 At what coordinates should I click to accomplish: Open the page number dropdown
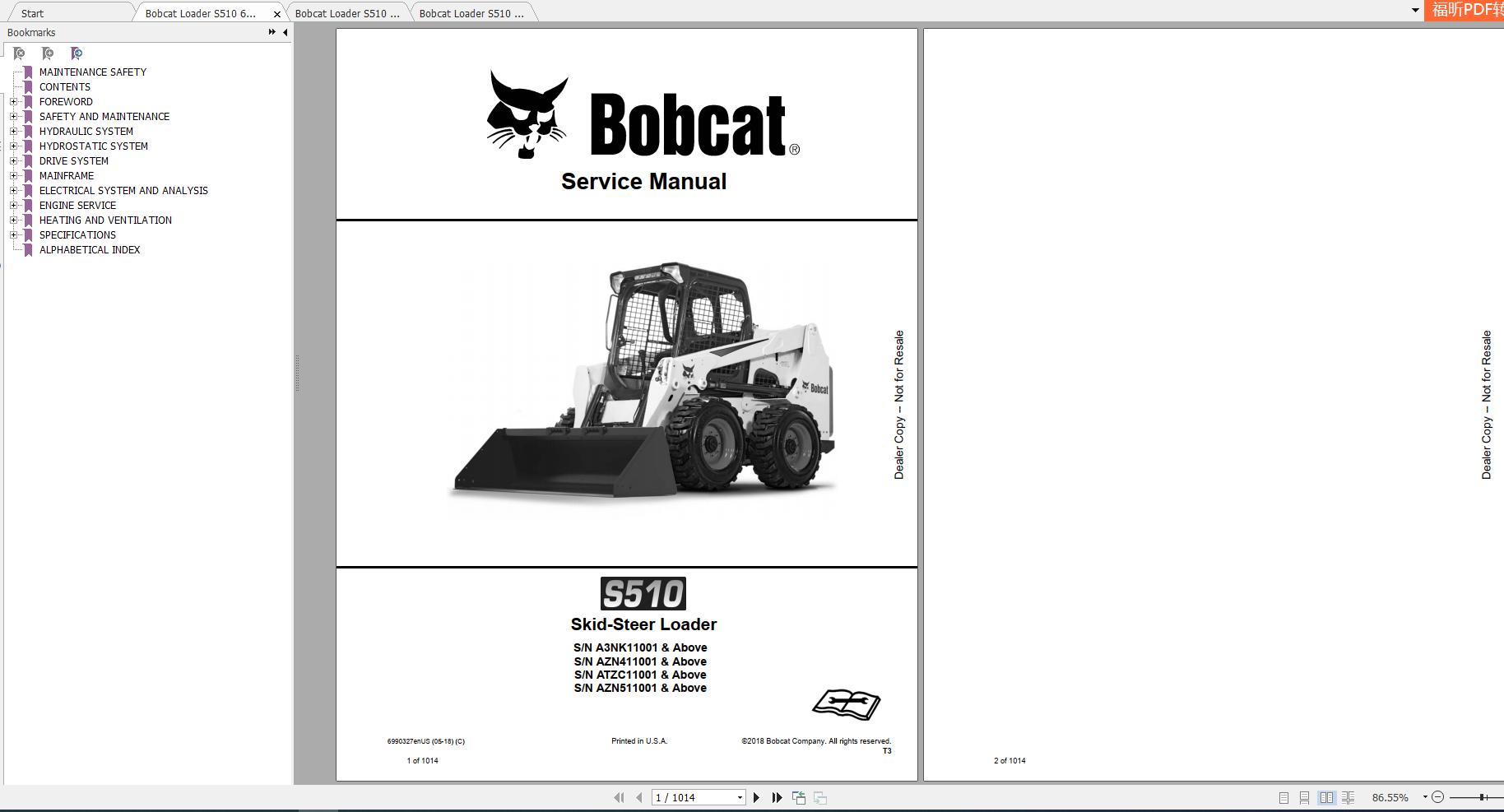(x=739, y=796)
